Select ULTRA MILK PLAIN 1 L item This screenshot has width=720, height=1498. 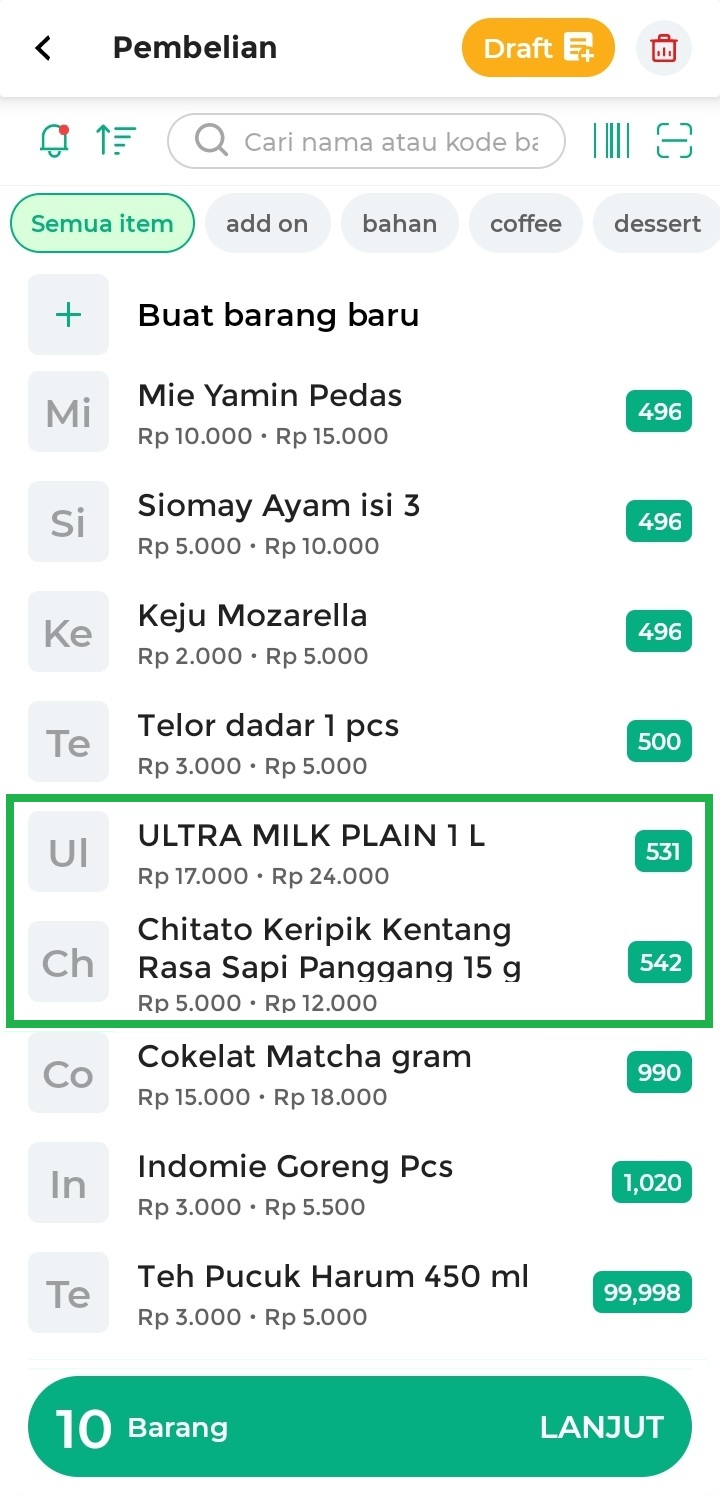(x=311, y=836)
